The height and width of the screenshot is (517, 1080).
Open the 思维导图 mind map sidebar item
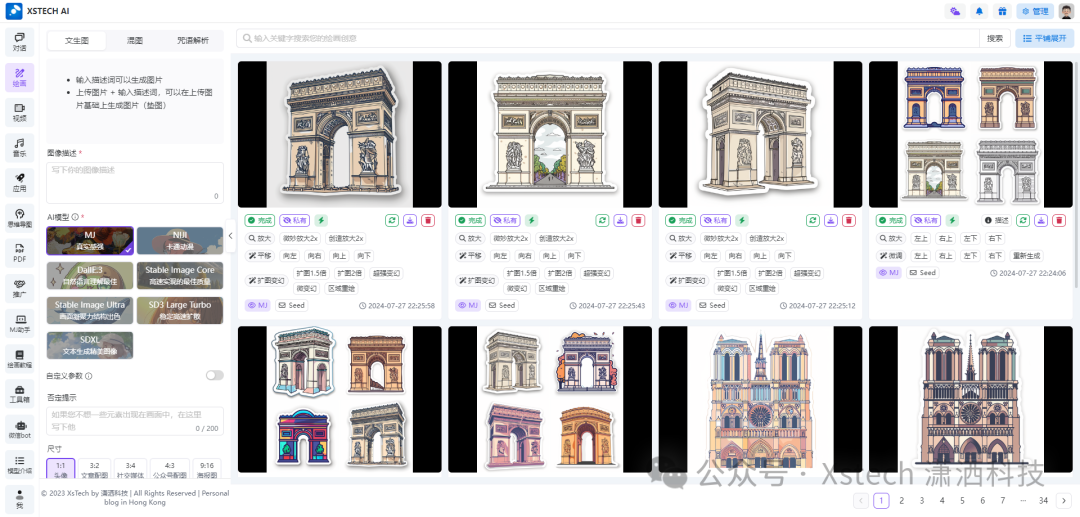click(x=19, y=218)
